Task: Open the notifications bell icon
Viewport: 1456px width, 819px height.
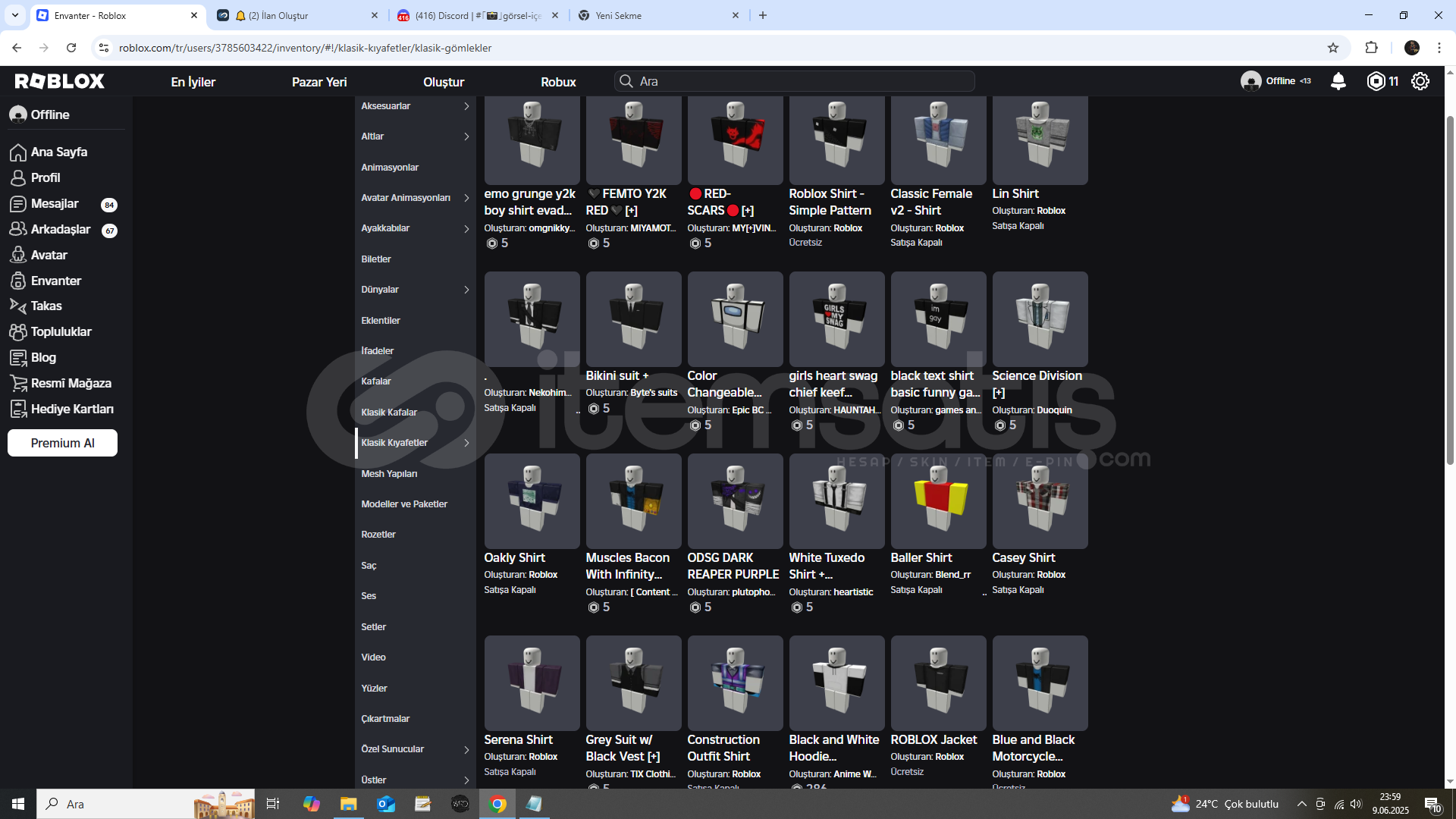Action: click(1338, 81)
